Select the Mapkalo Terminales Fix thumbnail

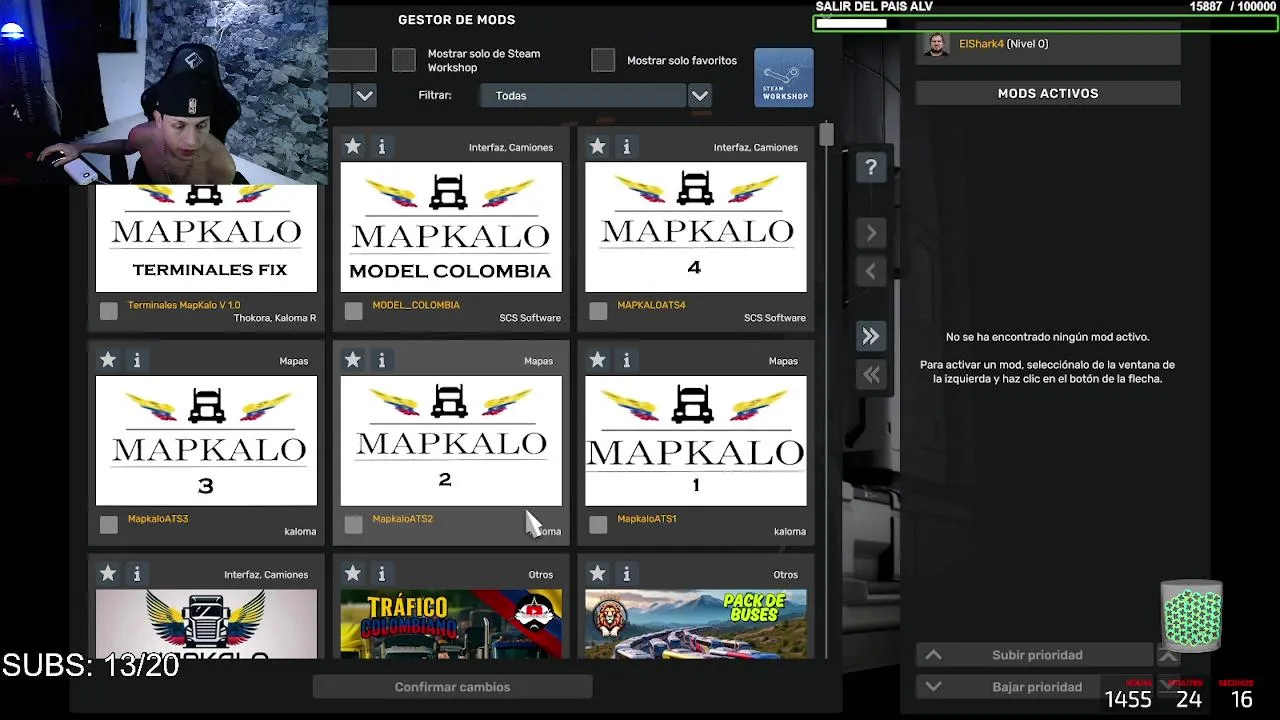click(206, 238)
